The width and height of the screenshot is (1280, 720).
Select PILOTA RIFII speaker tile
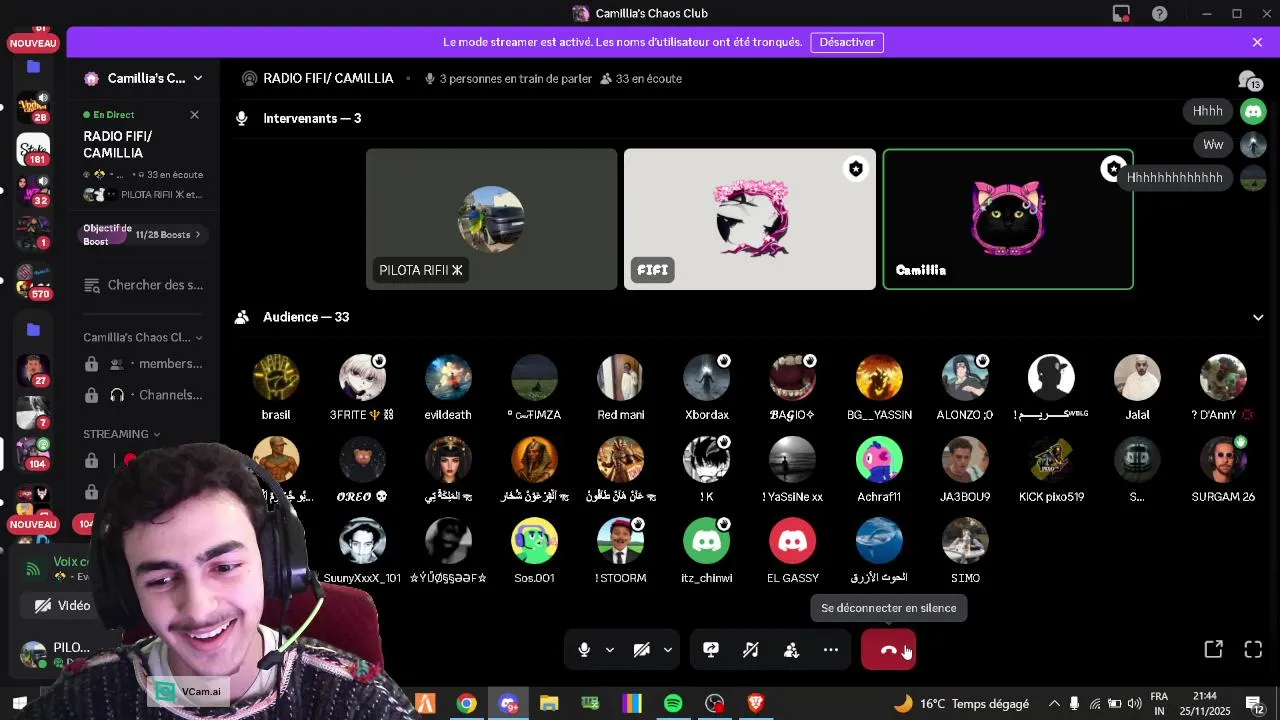(x=491, y=219)
